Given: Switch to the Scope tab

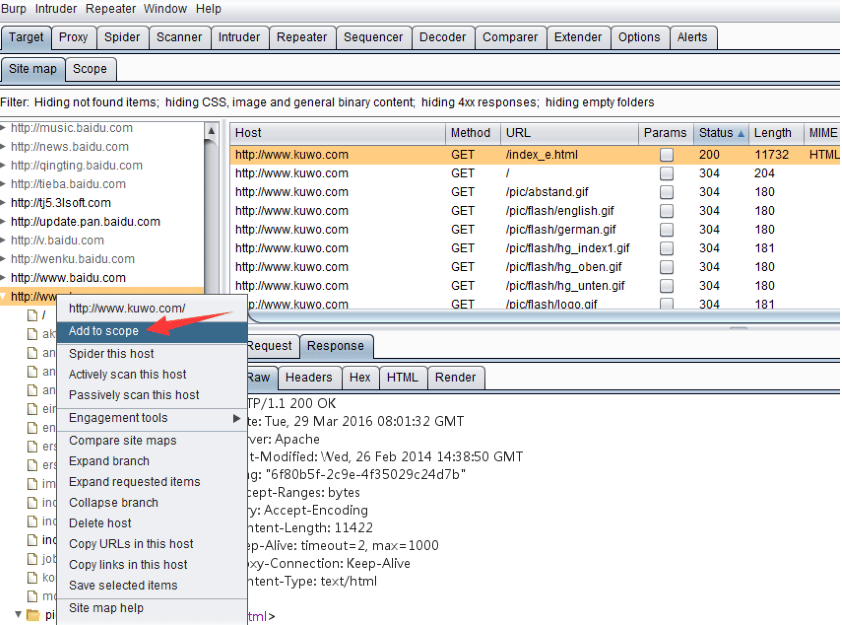Looking at the screenshot, I should point(90,69).
